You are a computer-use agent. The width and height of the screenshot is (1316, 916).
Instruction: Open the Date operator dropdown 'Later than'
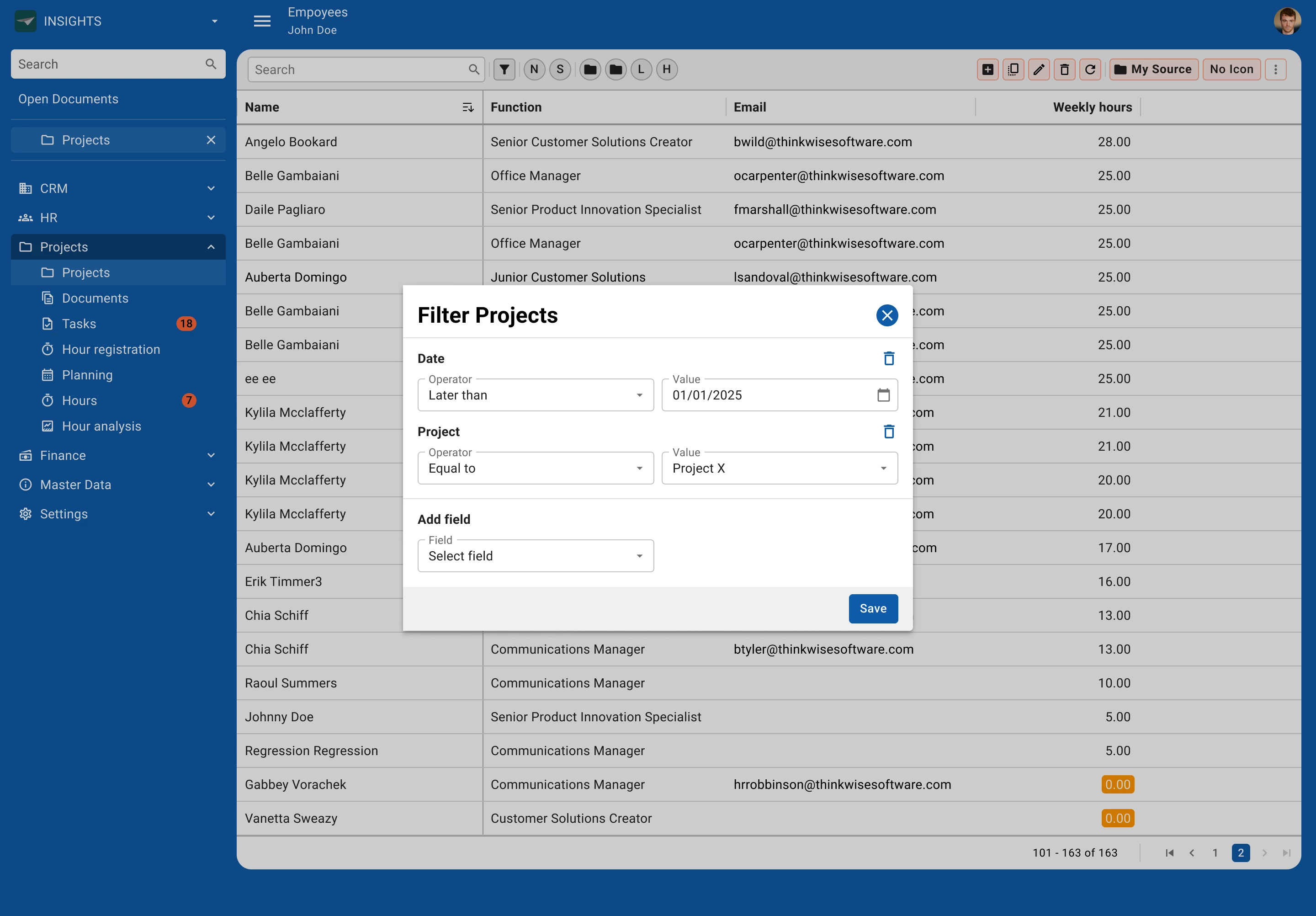click(x=536, y=395)
